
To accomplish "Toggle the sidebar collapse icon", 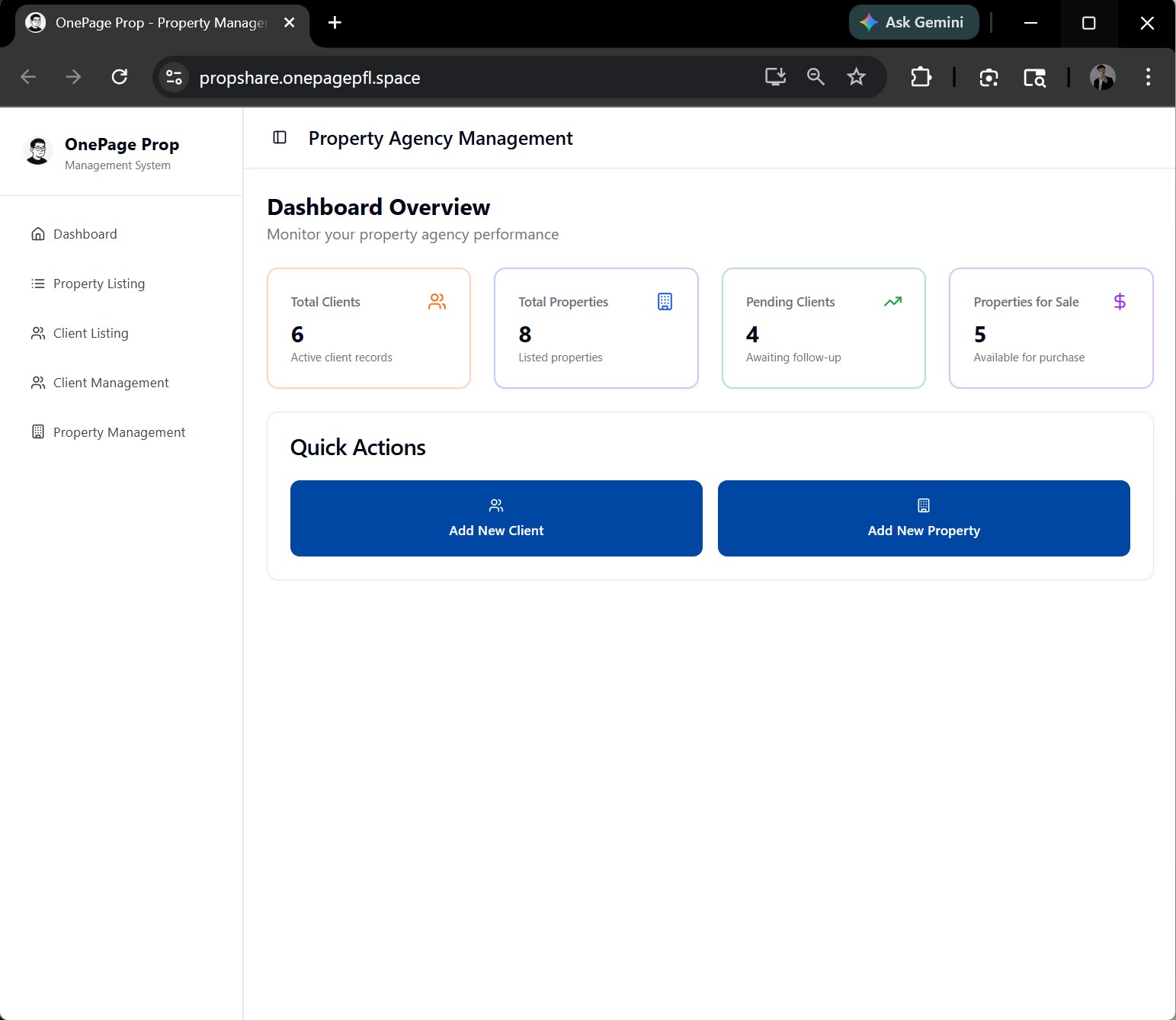I will click(x=280, y=137).
